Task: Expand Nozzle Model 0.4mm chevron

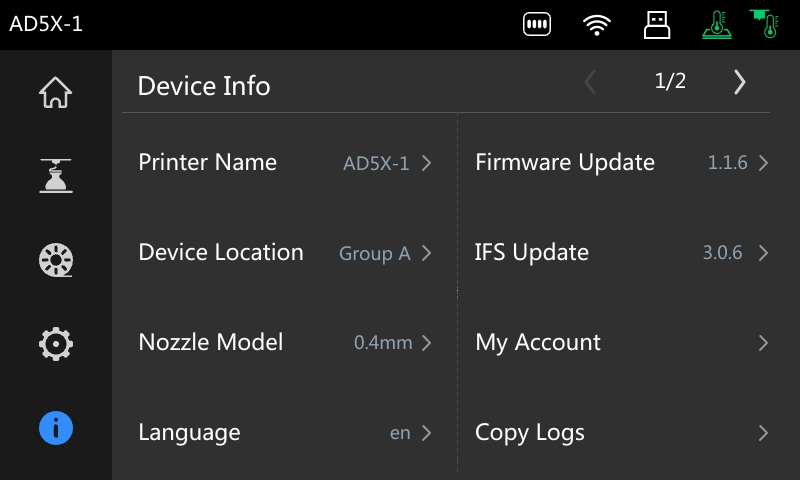Action: click(x=427, y=343)
